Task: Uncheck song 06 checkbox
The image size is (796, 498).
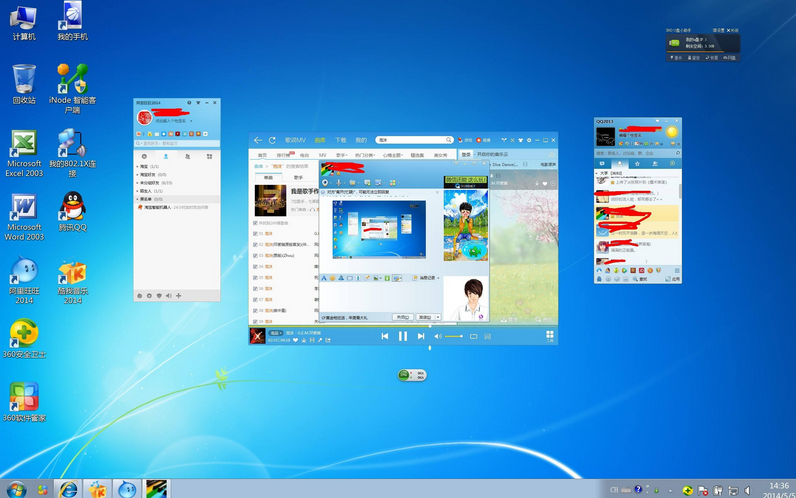Action: pos(255,288)
